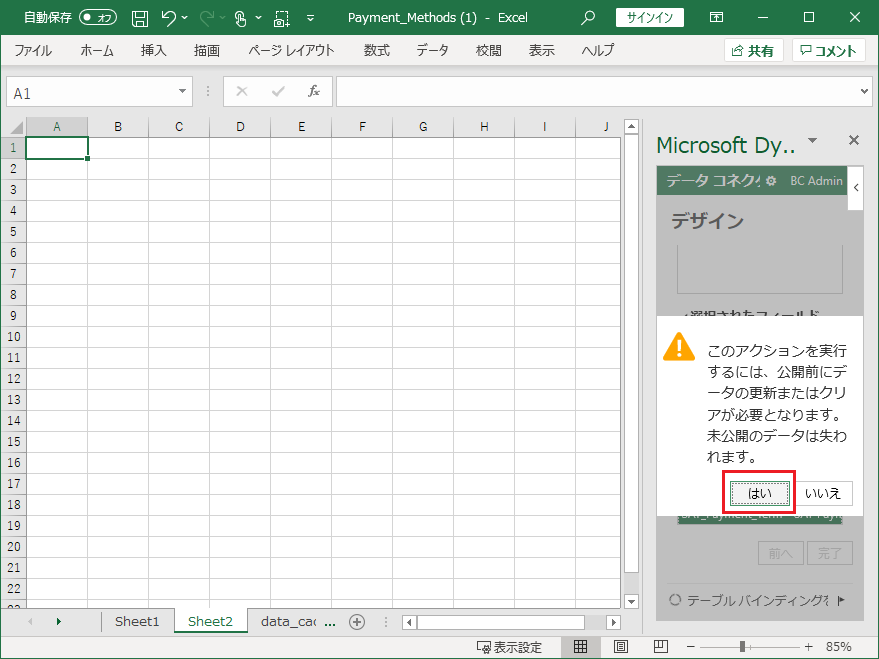Open task pane options dropdown arrow
Screen dimensions: 879x659
pyautogui.click(x=812, y=140)
